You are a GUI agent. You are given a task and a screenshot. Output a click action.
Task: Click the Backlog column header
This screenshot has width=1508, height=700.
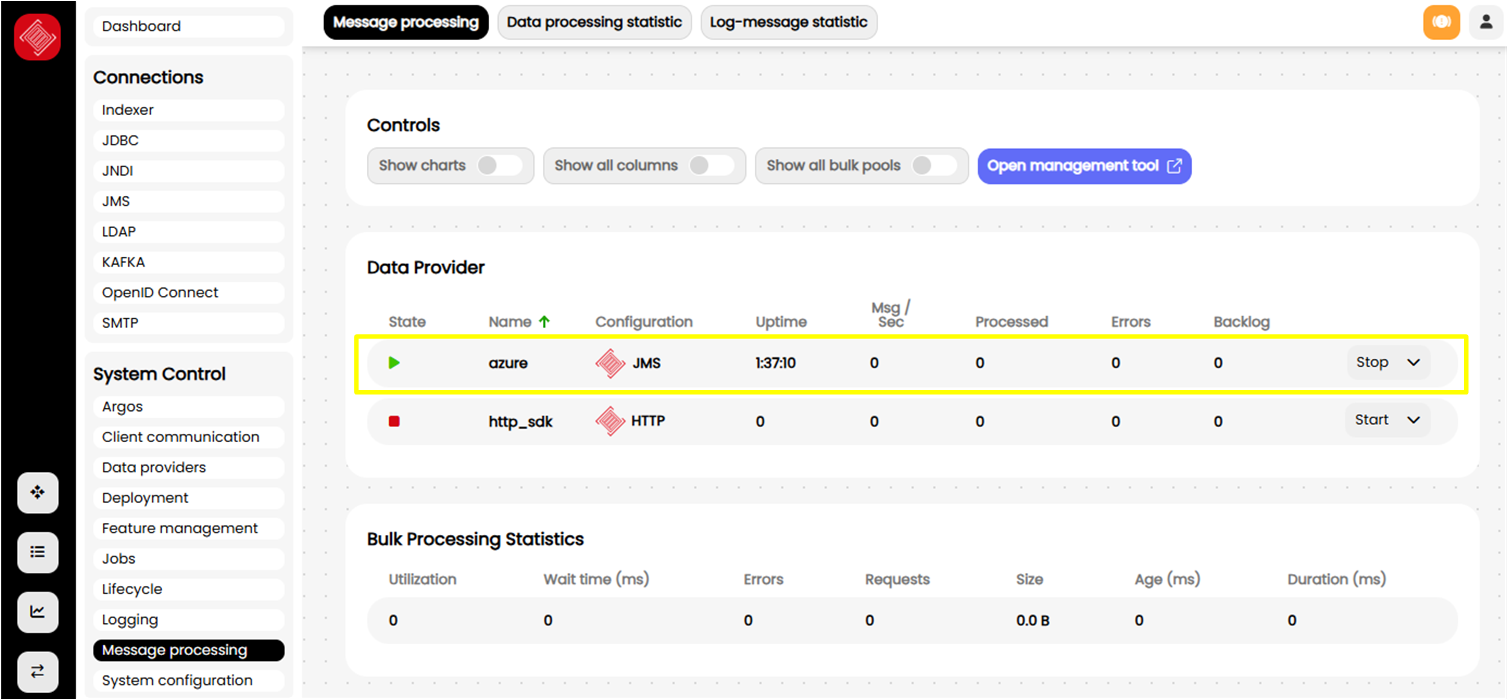1241,322
